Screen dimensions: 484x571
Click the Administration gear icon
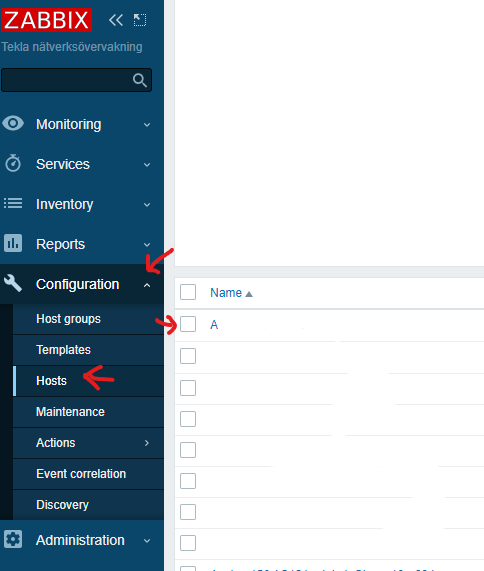point(13,539)
